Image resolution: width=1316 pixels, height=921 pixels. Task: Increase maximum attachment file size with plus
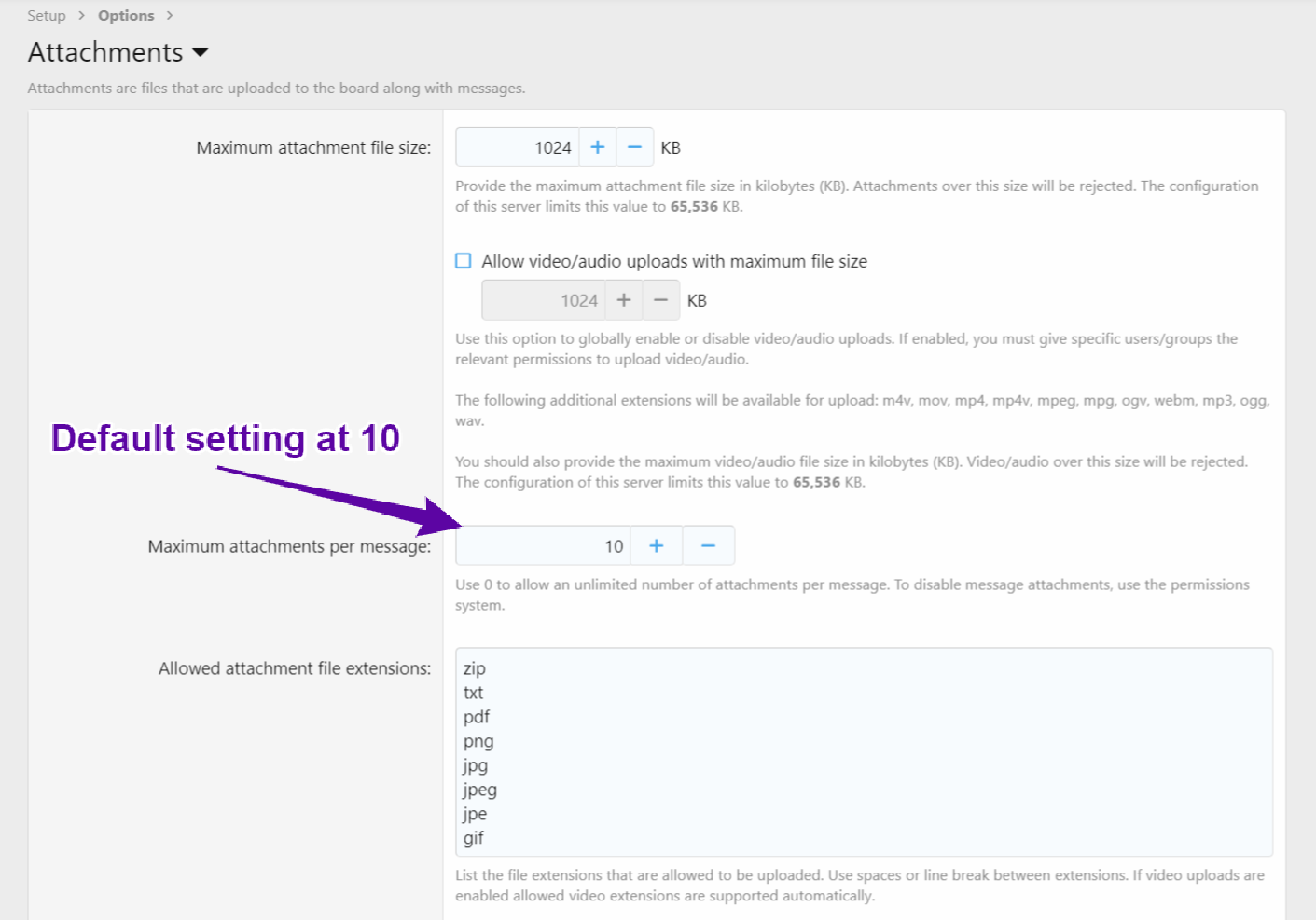(x=598, y=147)
